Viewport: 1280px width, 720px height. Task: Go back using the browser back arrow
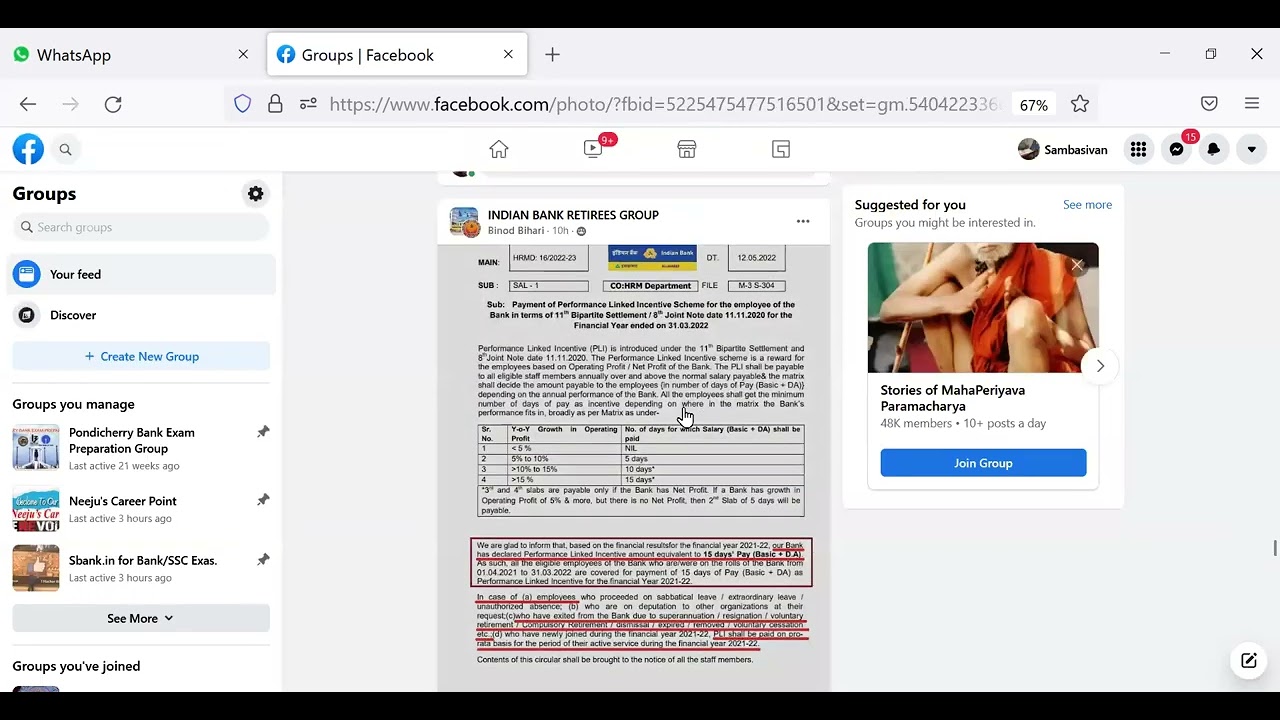click(x=28, y=104)
